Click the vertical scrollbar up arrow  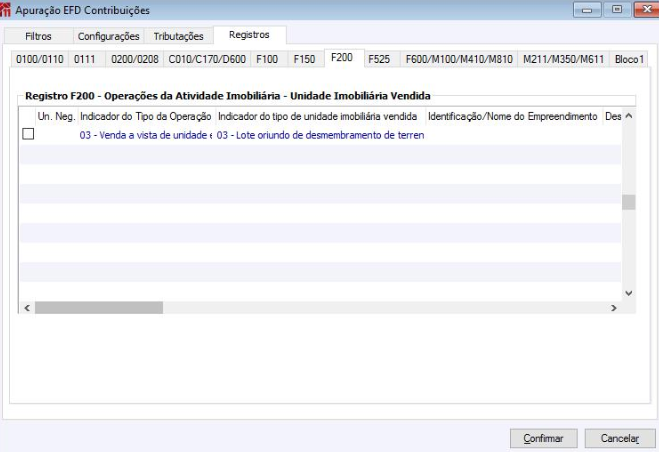click(x=629, y=116)
